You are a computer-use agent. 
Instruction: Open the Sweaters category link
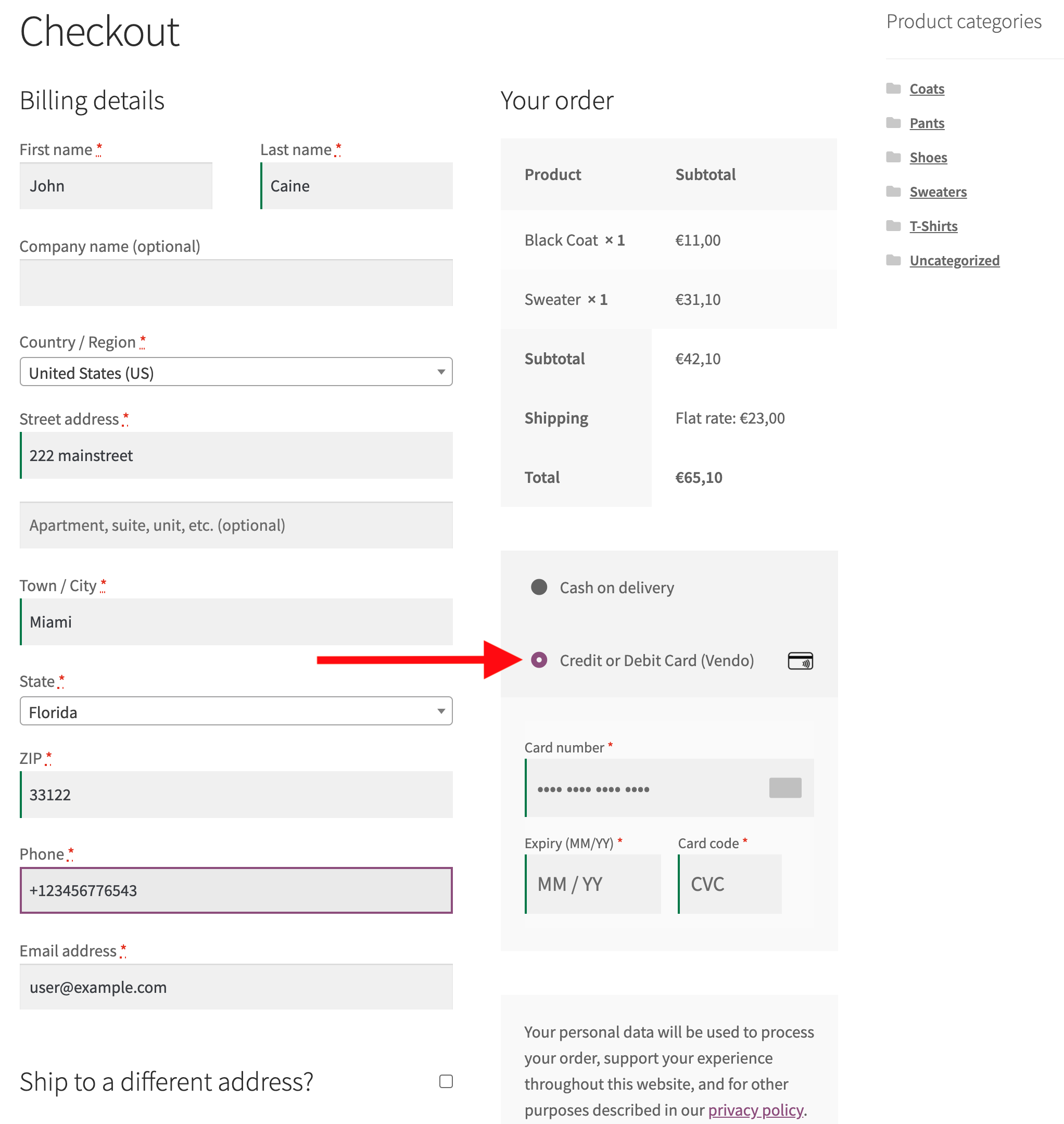click(x=938, y=191)
